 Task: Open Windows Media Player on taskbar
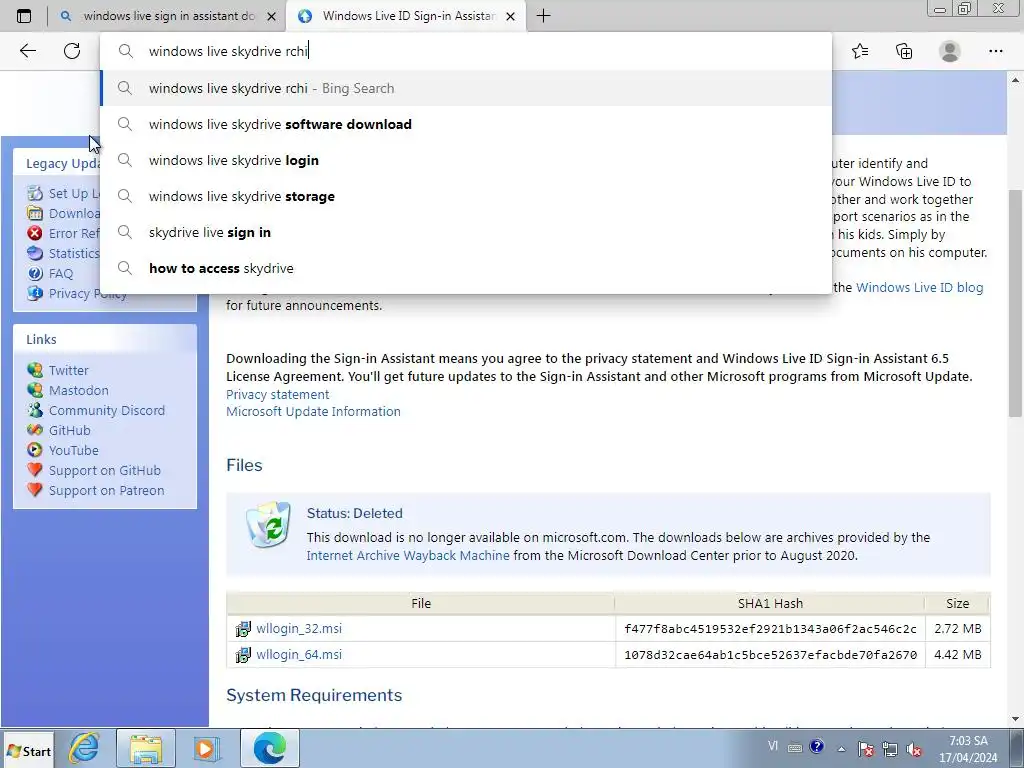click(206, 748)
